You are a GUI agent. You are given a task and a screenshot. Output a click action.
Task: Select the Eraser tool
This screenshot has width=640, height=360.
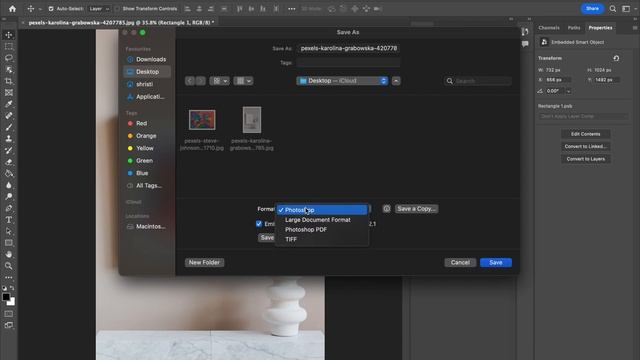pos(9,162)
